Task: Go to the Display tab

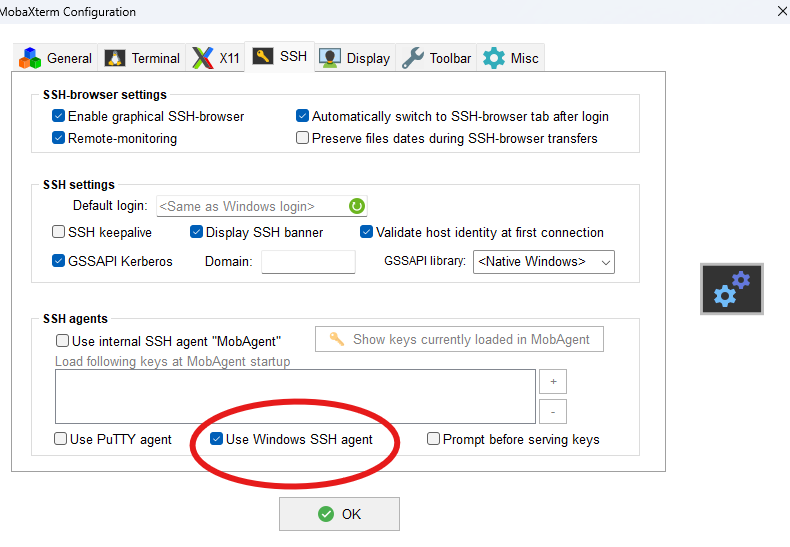Action: tap(355, 58)
